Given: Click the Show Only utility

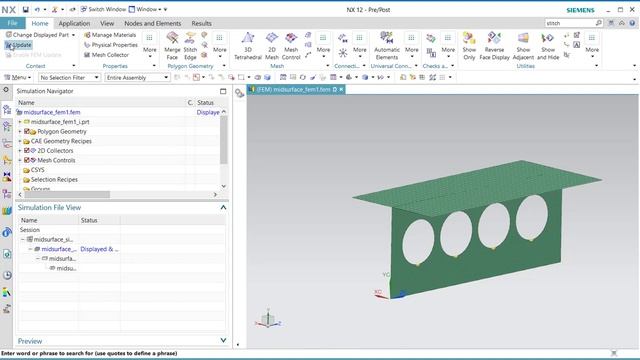Looking at the screenshot, I should point(469,46).
